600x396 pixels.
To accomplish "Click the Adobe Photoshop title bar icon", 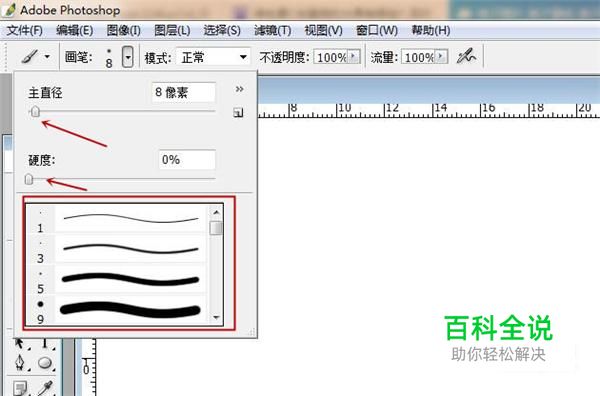I will [8, 10].
